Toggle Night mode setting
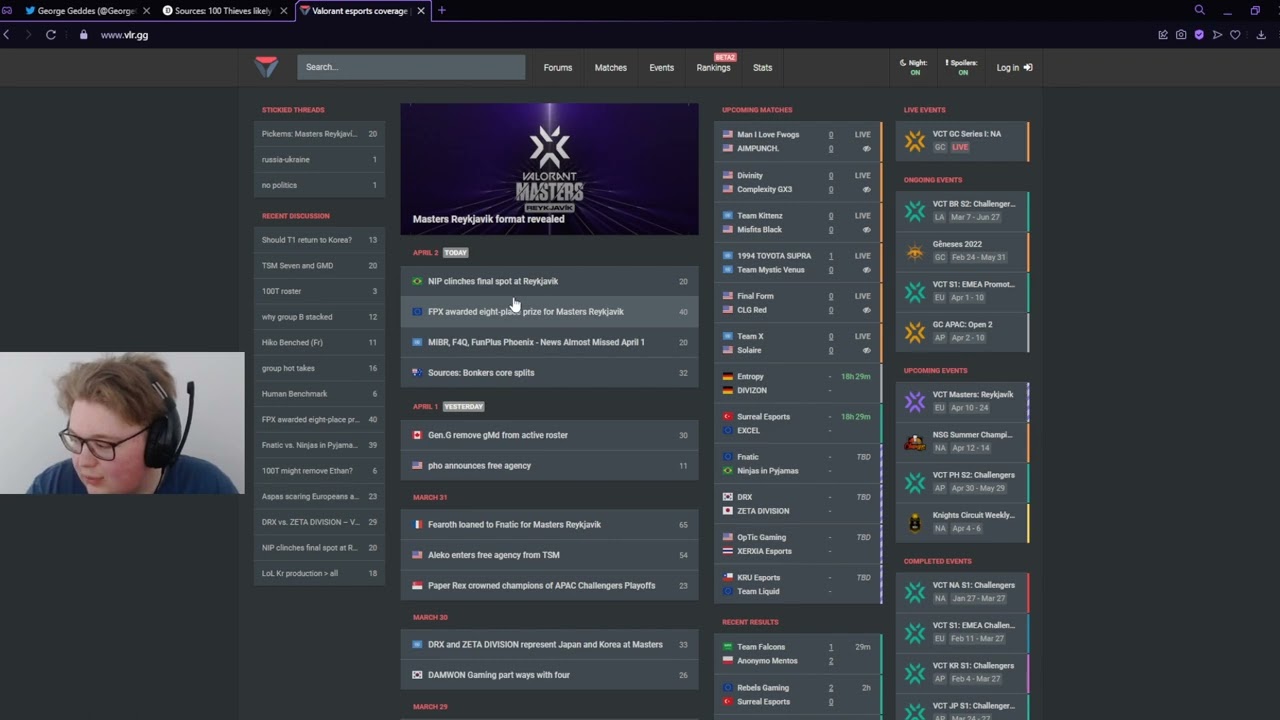This screenshot has height=720, width=1280. coord(914,67)
